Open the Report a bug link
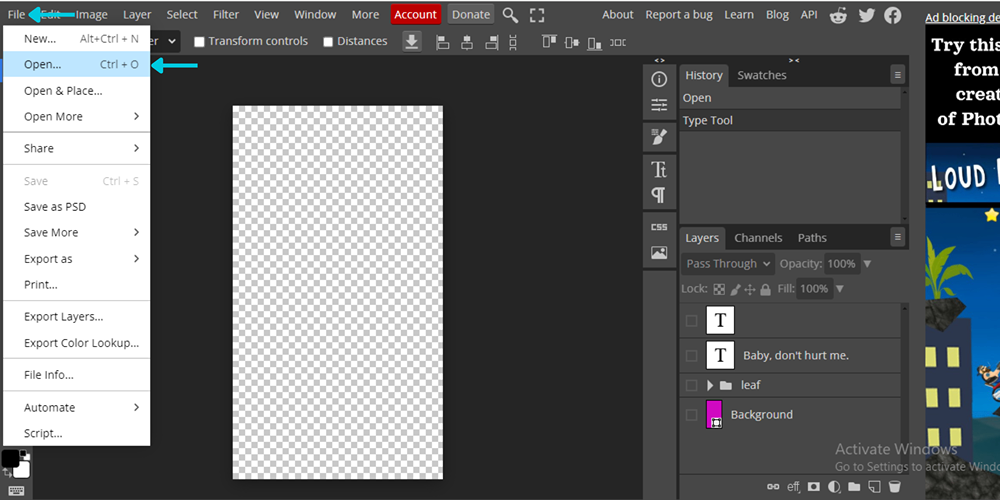1000x500 pixels. pos(678,15)
